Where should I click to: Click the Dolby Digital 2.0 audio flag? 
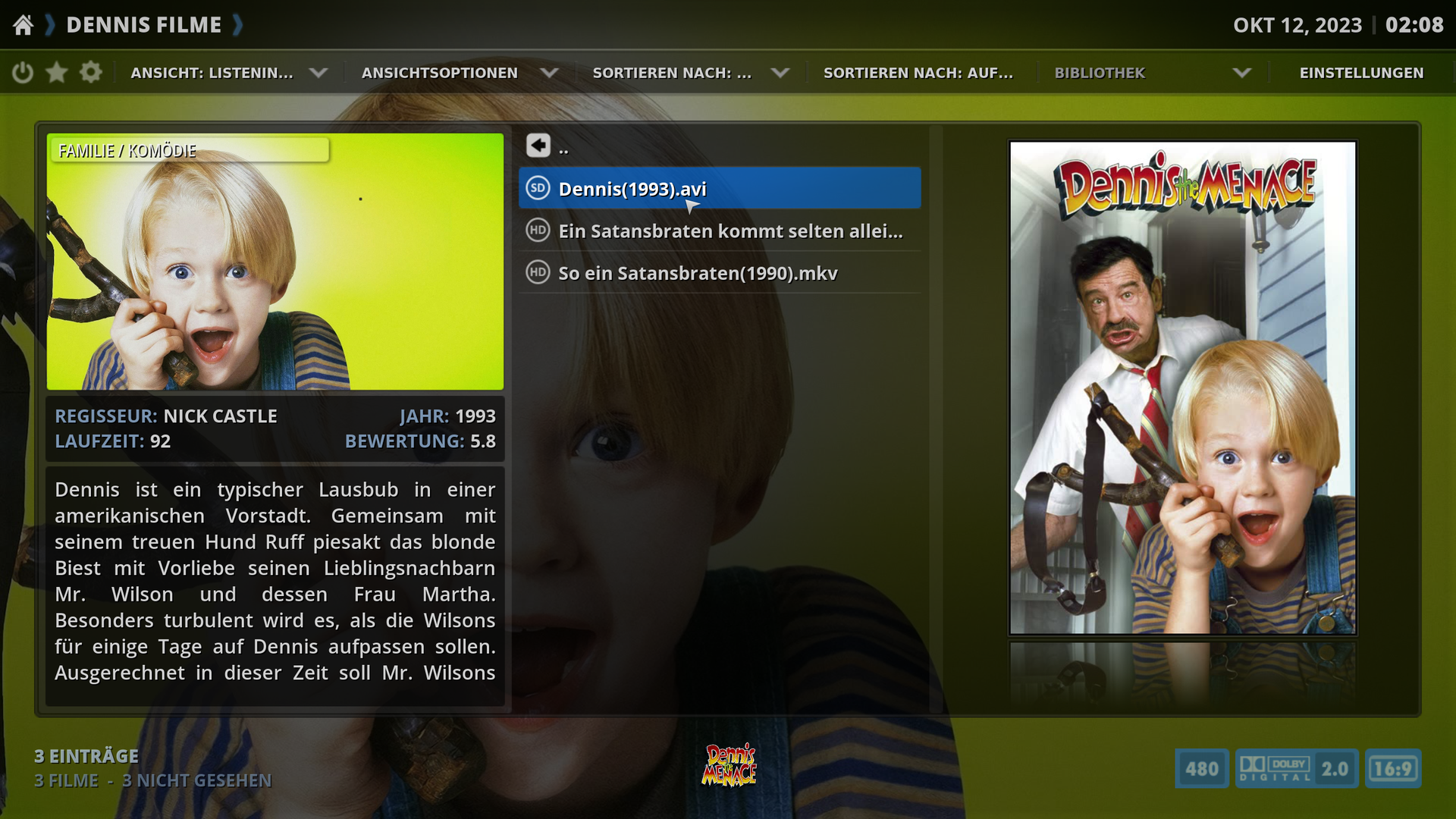tap(1297, 769)
